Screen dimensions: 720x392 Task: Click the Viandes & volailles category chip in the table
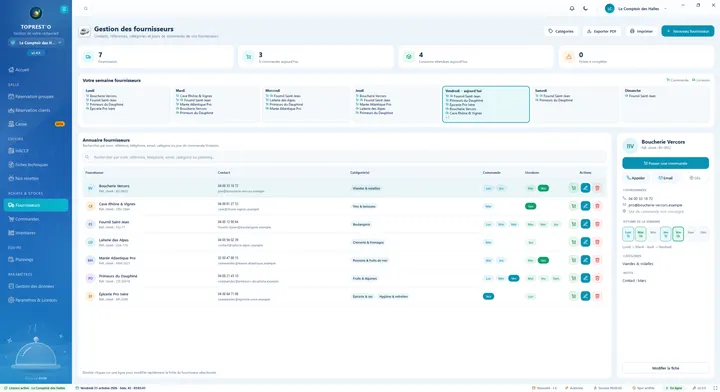(366, 188)
